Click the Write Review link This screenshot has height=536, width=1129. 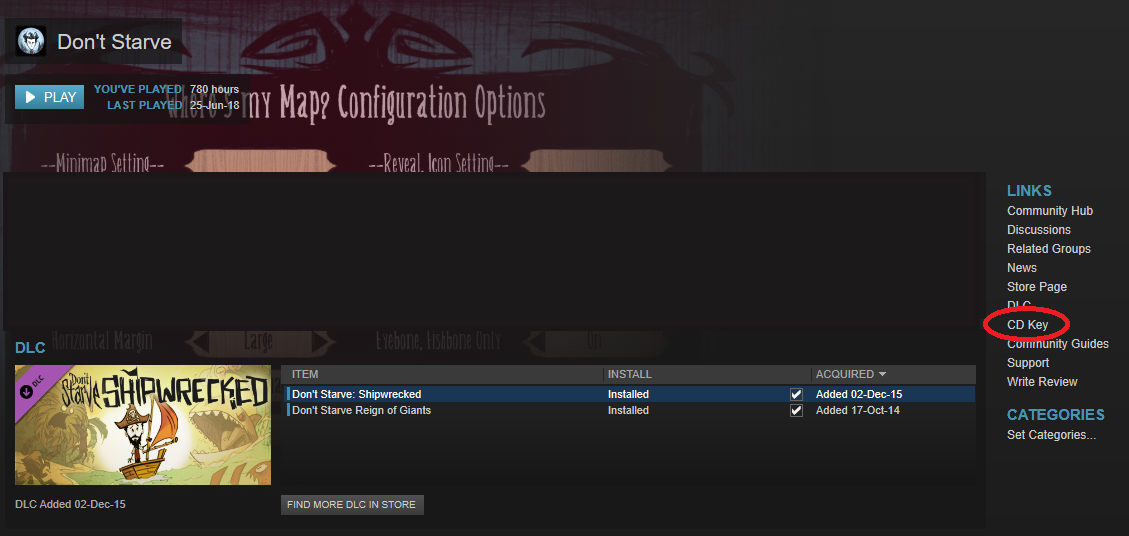(x=1042, y=382)
